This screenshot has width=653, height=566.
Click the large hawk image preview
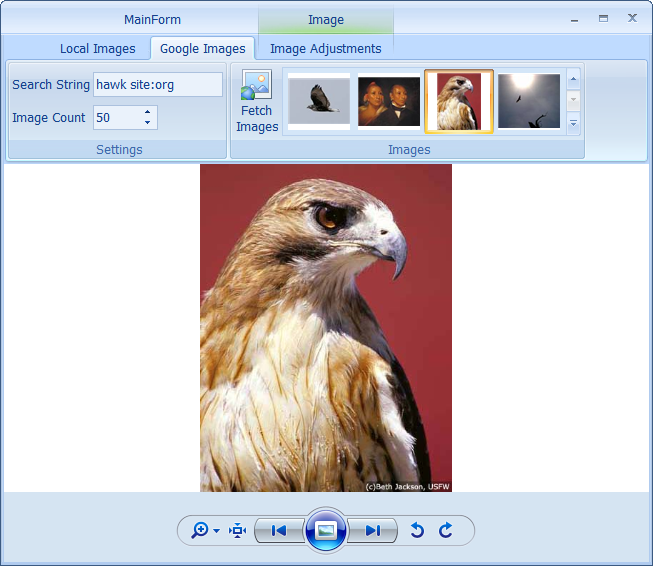point(326,328)
